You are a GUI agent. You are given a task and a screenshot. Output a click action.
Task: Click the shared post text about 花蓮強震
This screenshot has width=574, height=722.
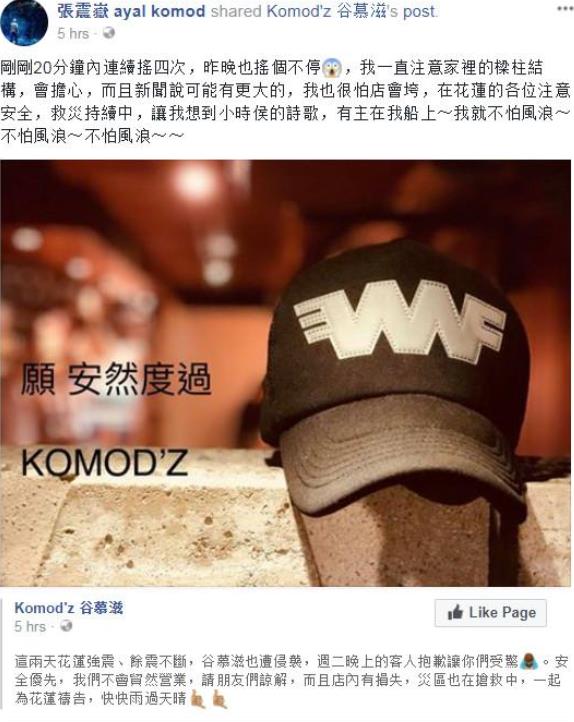(291, 680)
